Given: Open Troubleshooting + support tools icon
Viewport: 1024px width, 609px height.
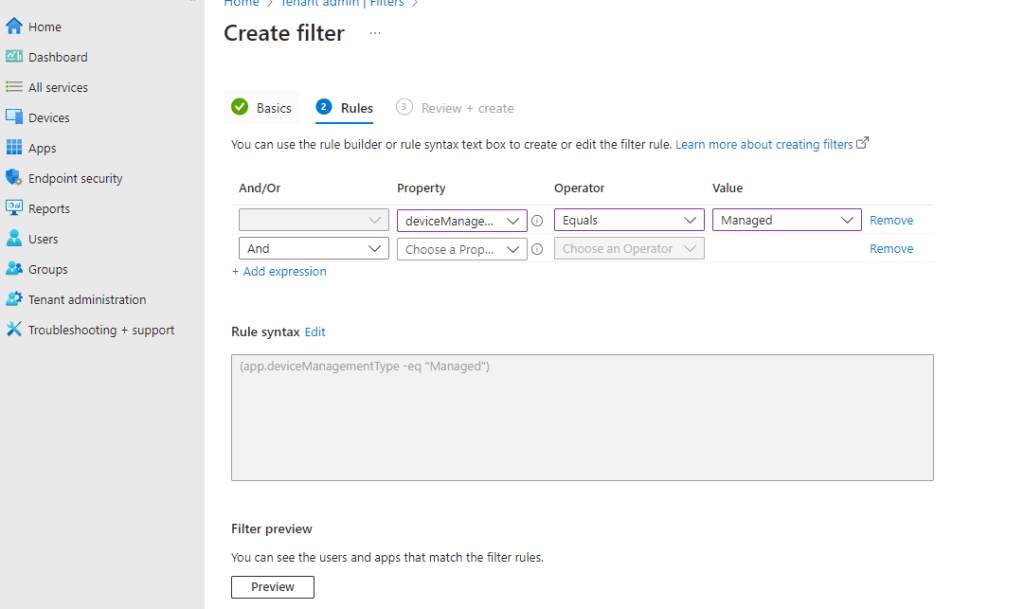Looking at the screenshot, I should 14,330.
